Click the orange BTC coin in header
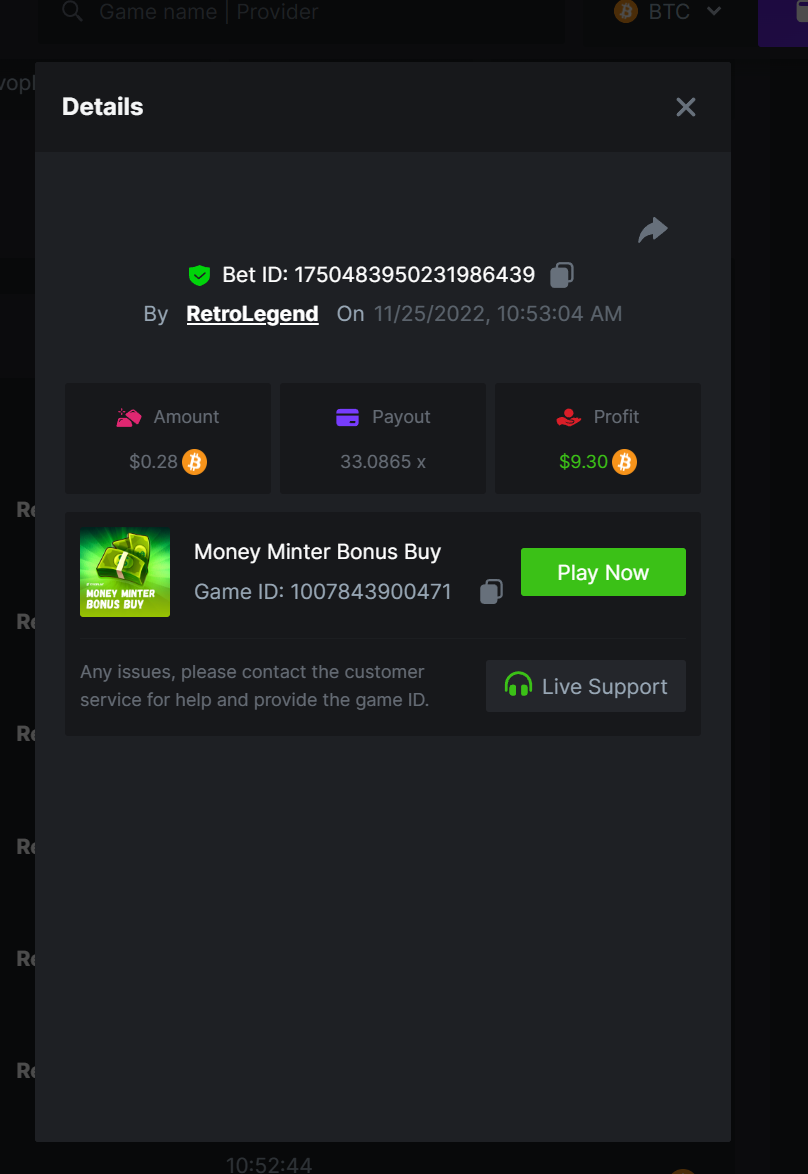The width and height of the screenshot is (808, 1174). (626, 11)
